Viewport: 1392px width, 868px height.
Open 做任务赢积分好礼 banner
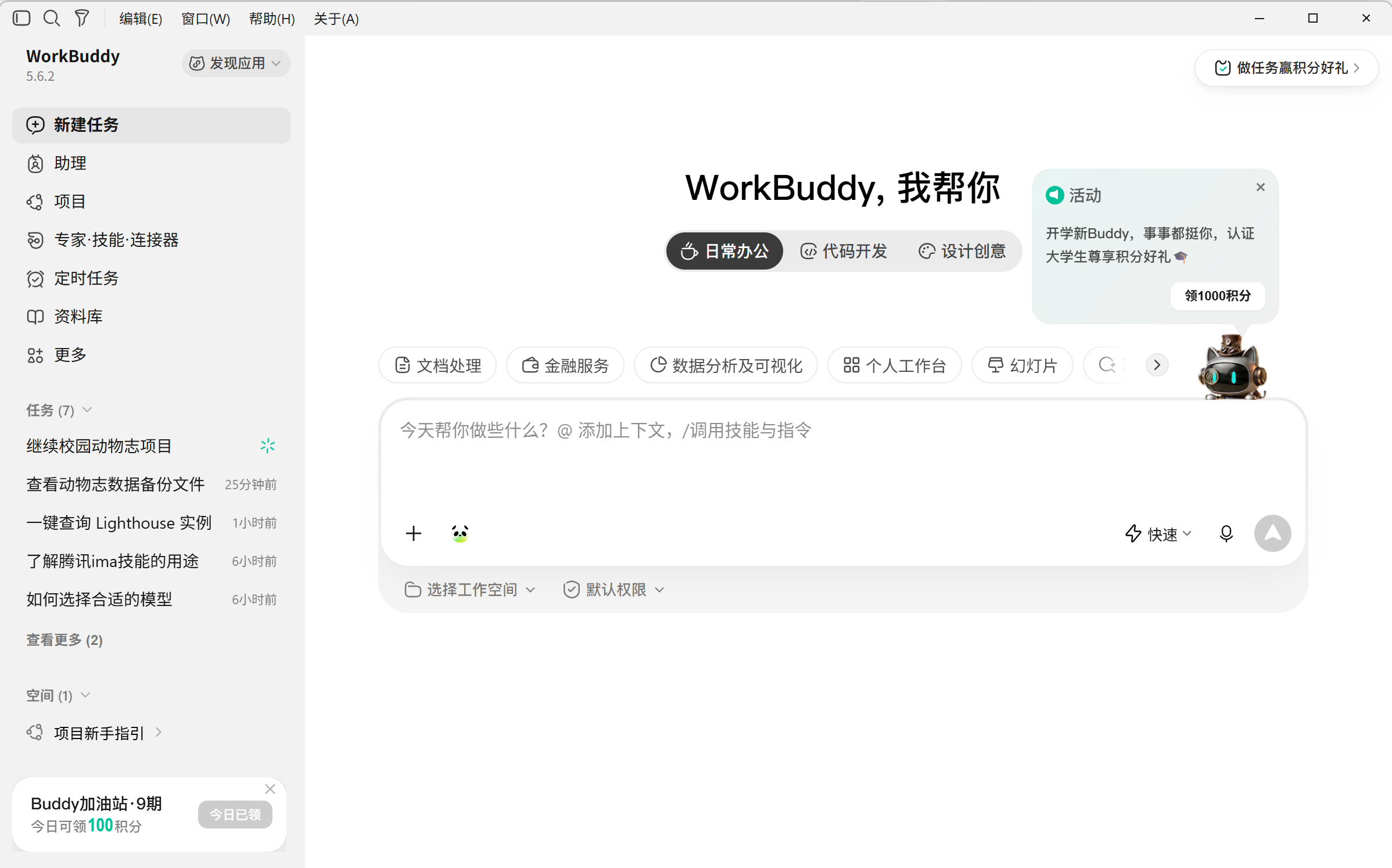click(1286, 68)
